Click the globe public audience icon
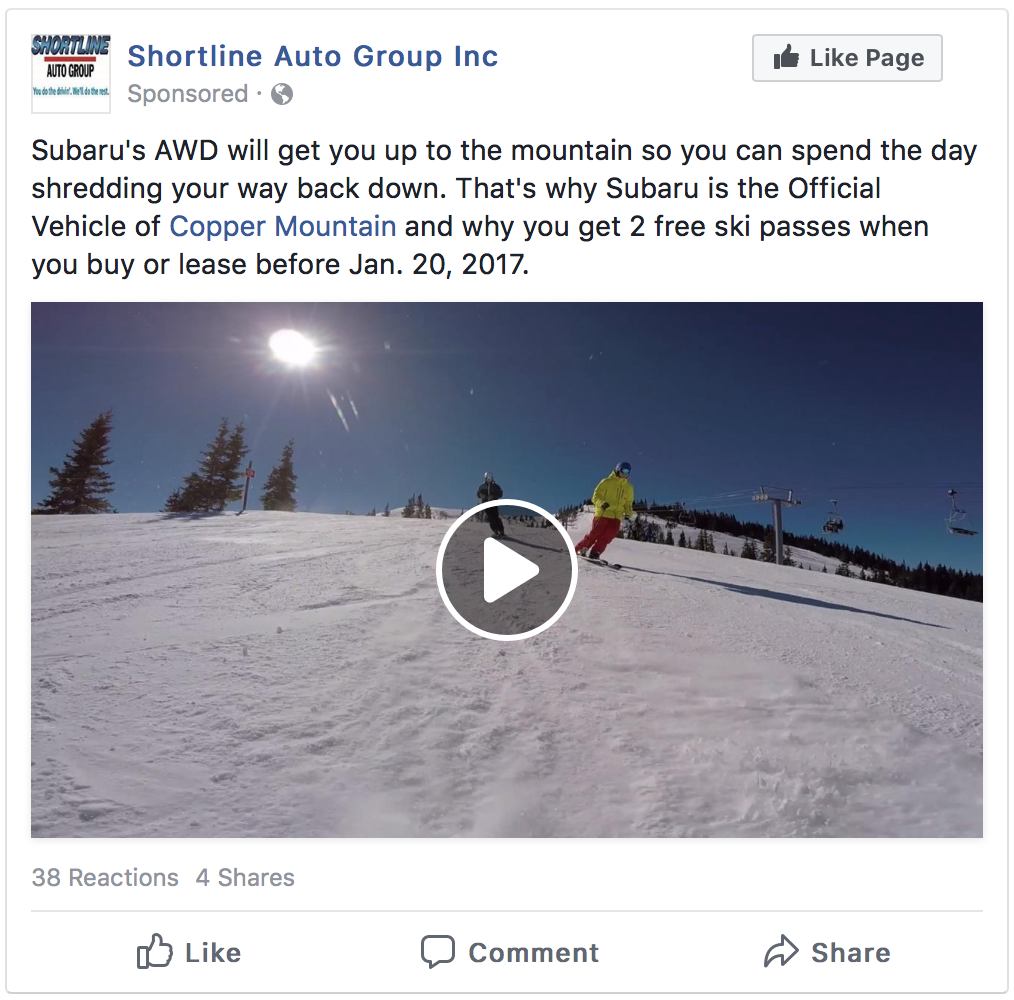The width and height of the screenshot is (1014, 1000). pos(282,94)
